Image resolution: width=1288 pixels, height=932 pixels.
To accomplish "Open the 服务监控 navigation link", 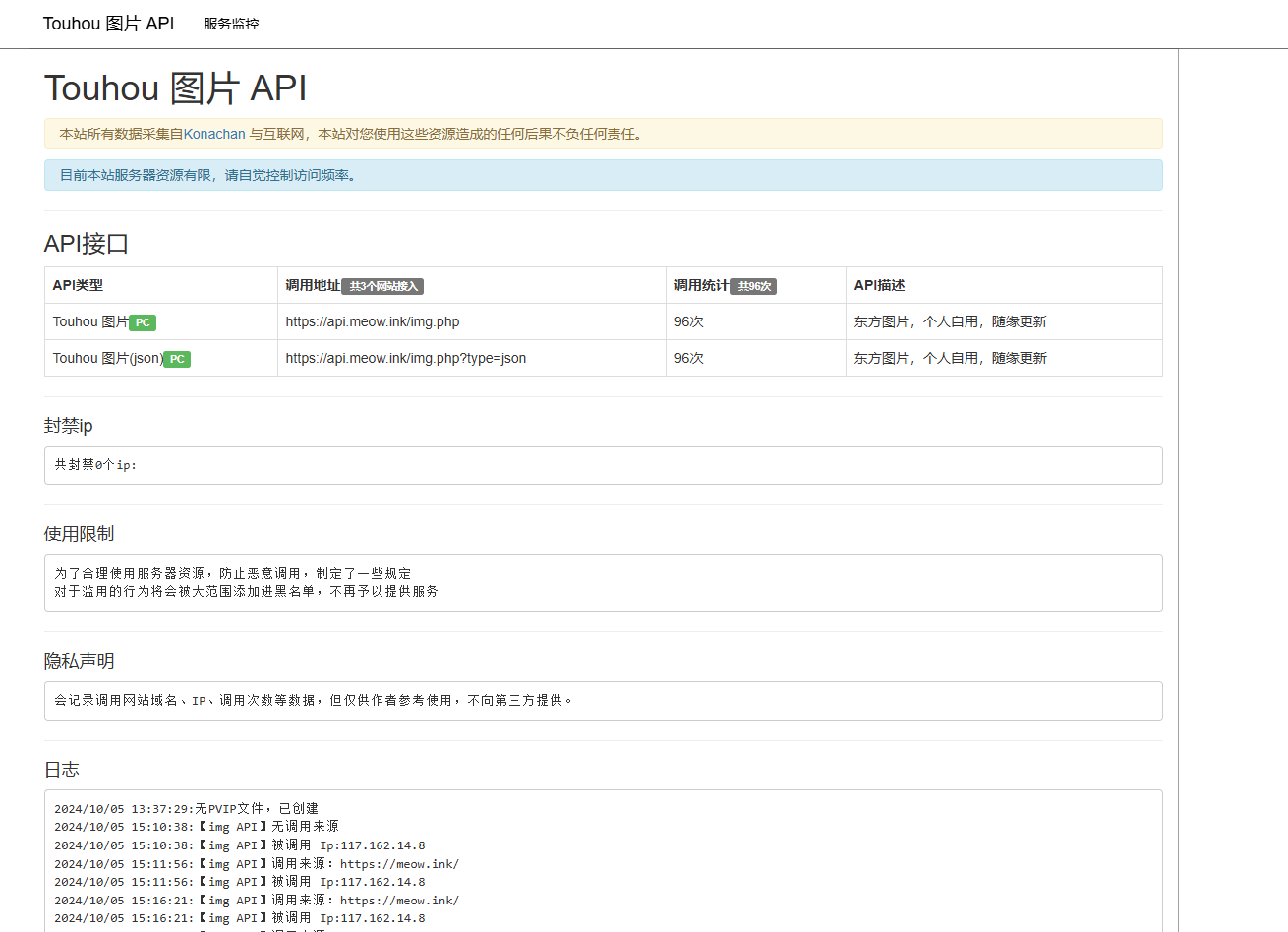I will (231, 24).
